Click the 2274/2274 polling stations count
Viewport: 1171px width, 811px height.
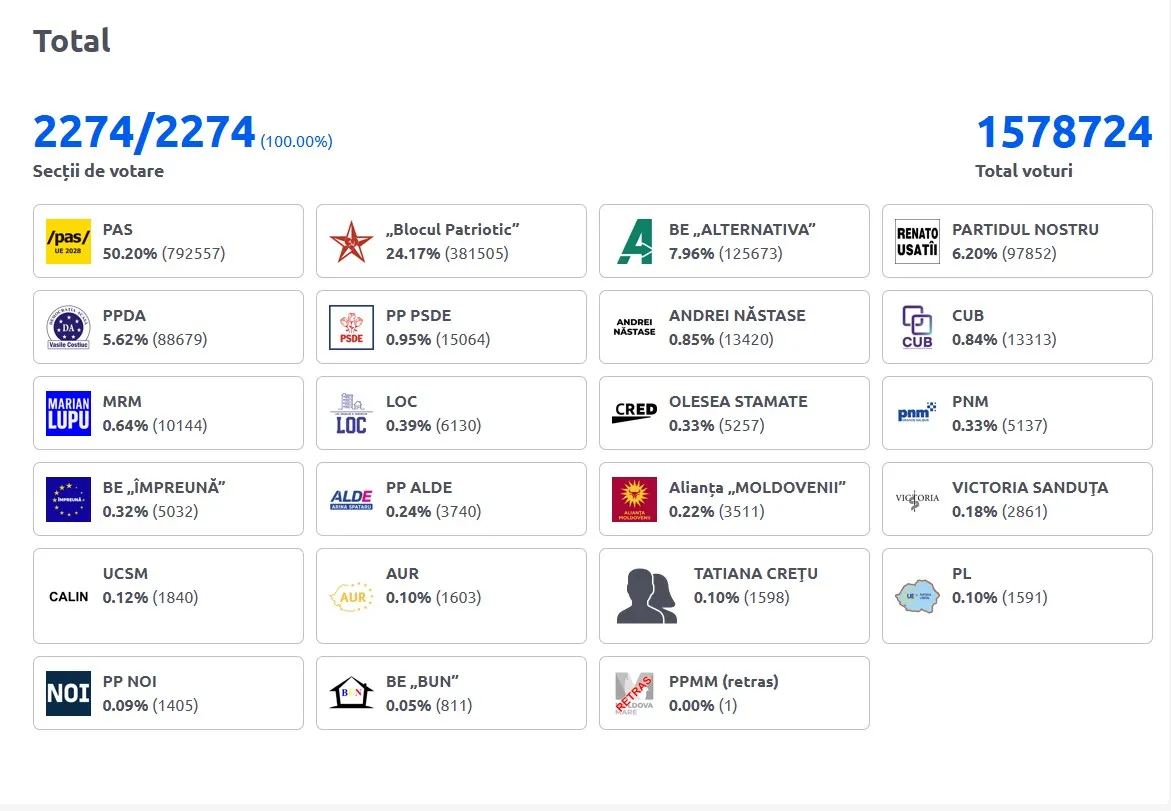tap(144, 132)
